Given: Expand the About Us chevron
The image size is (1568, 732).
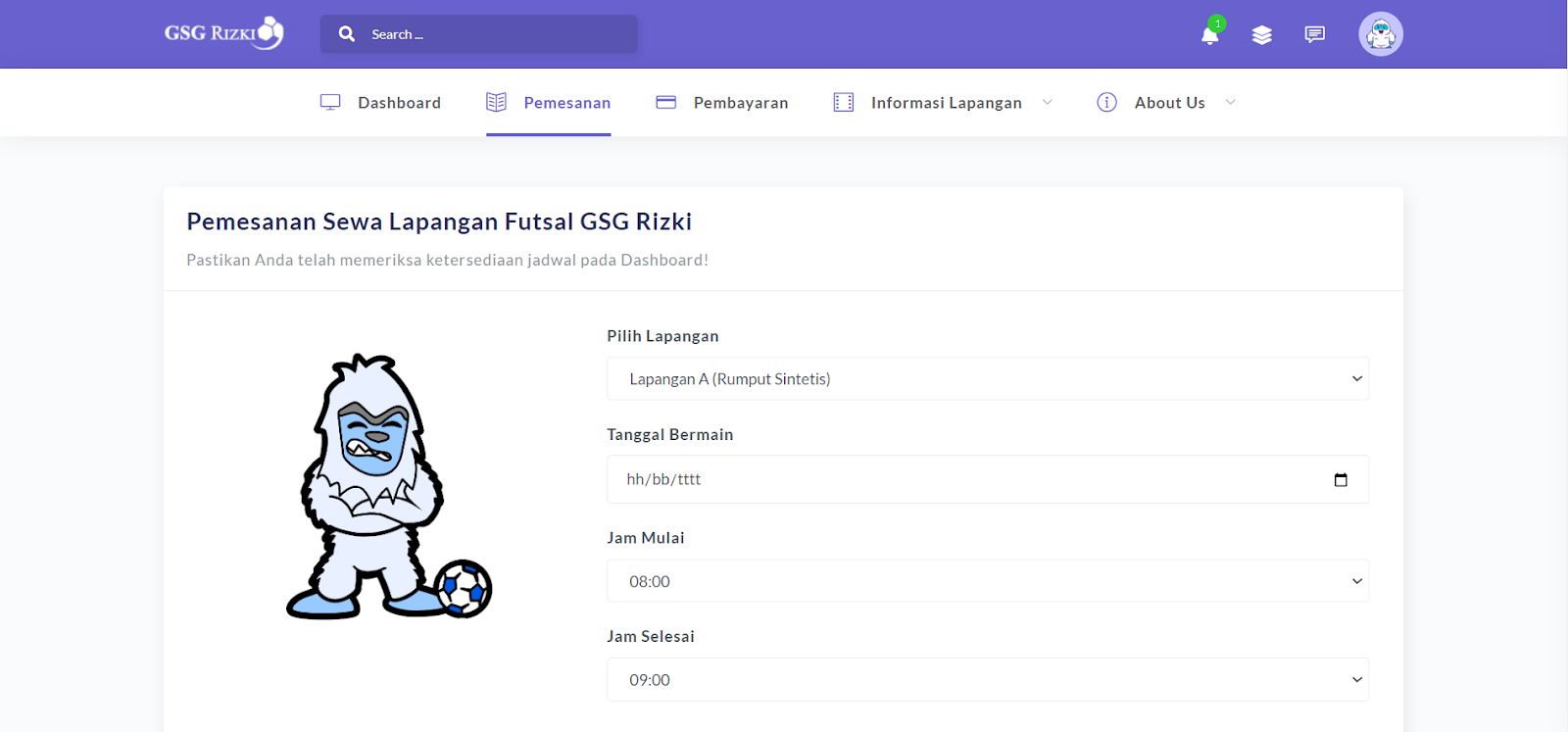Looking at the screenshot, I should (x=1231, y=102).
